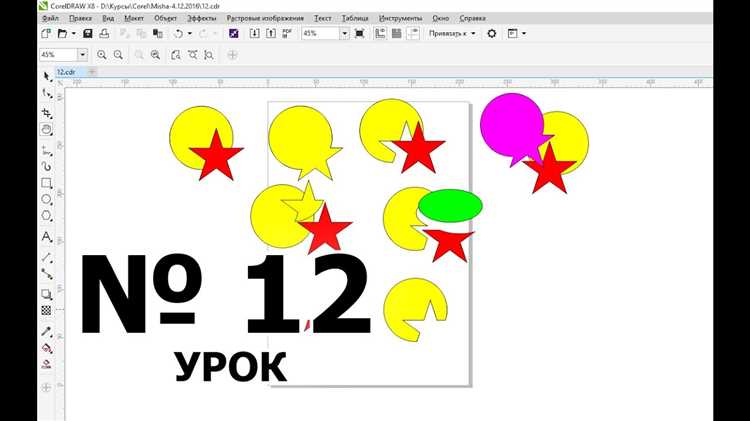750x421 pixels.
Task: Select the Freehand curve tool
Action: 46,151
